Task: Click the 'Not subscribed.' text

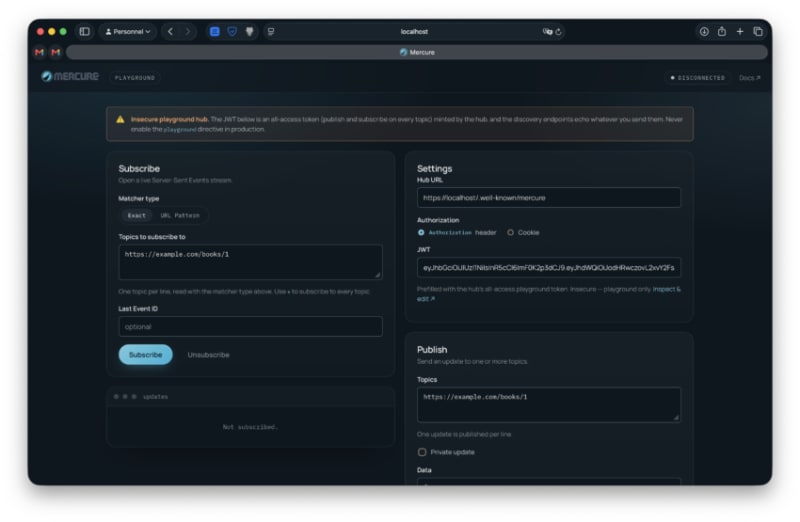Action: [250, 427]
